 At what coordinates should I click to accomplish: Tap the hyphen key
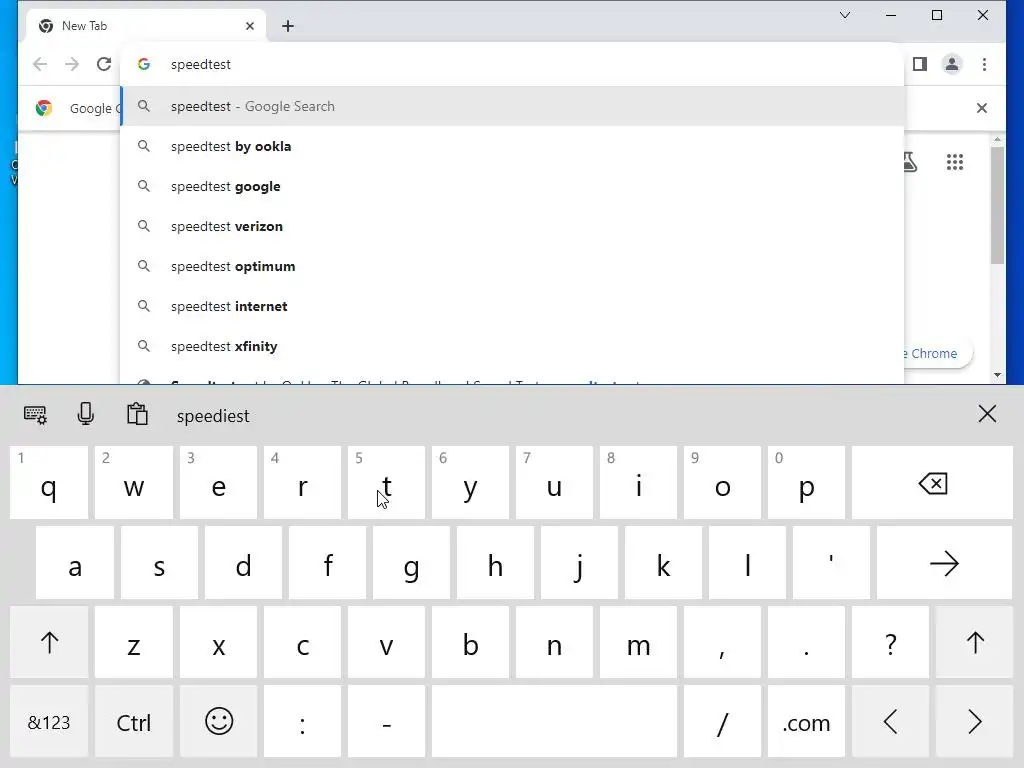(387, 722)
